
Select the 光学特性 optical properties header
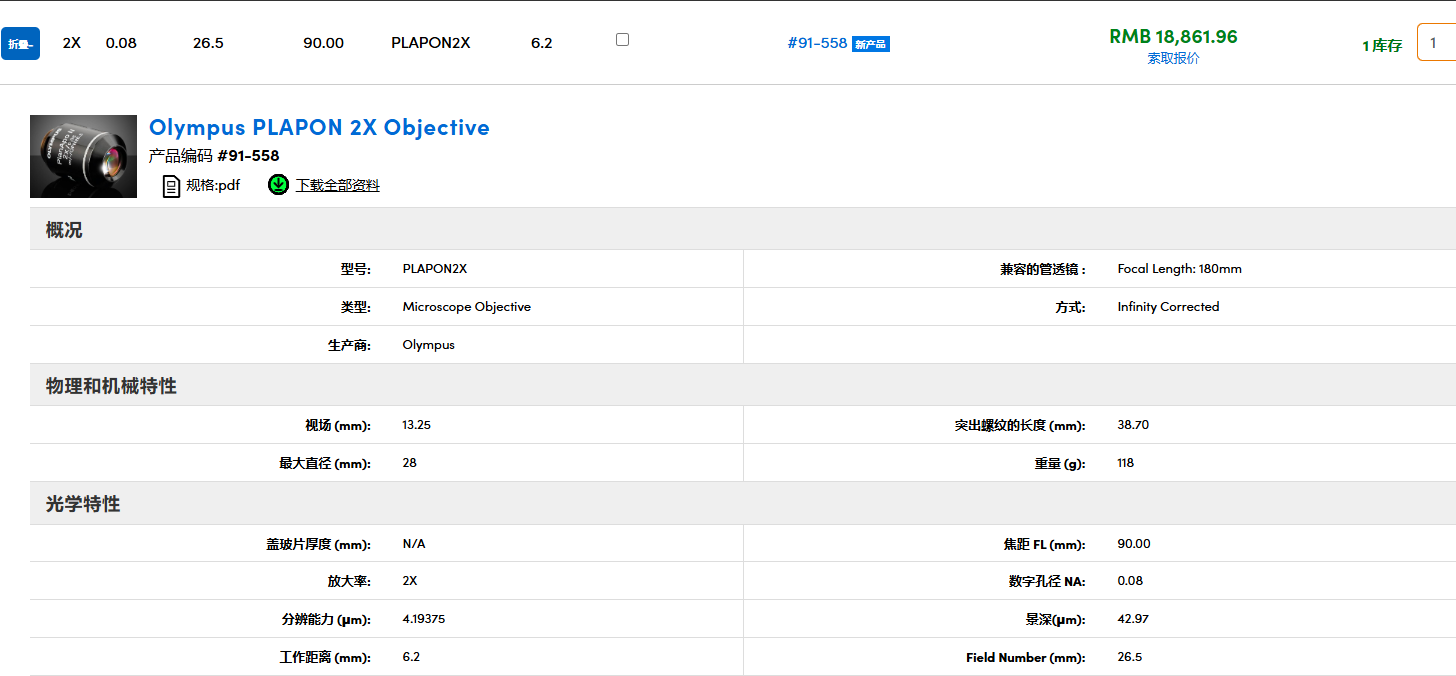coord(83,504)
